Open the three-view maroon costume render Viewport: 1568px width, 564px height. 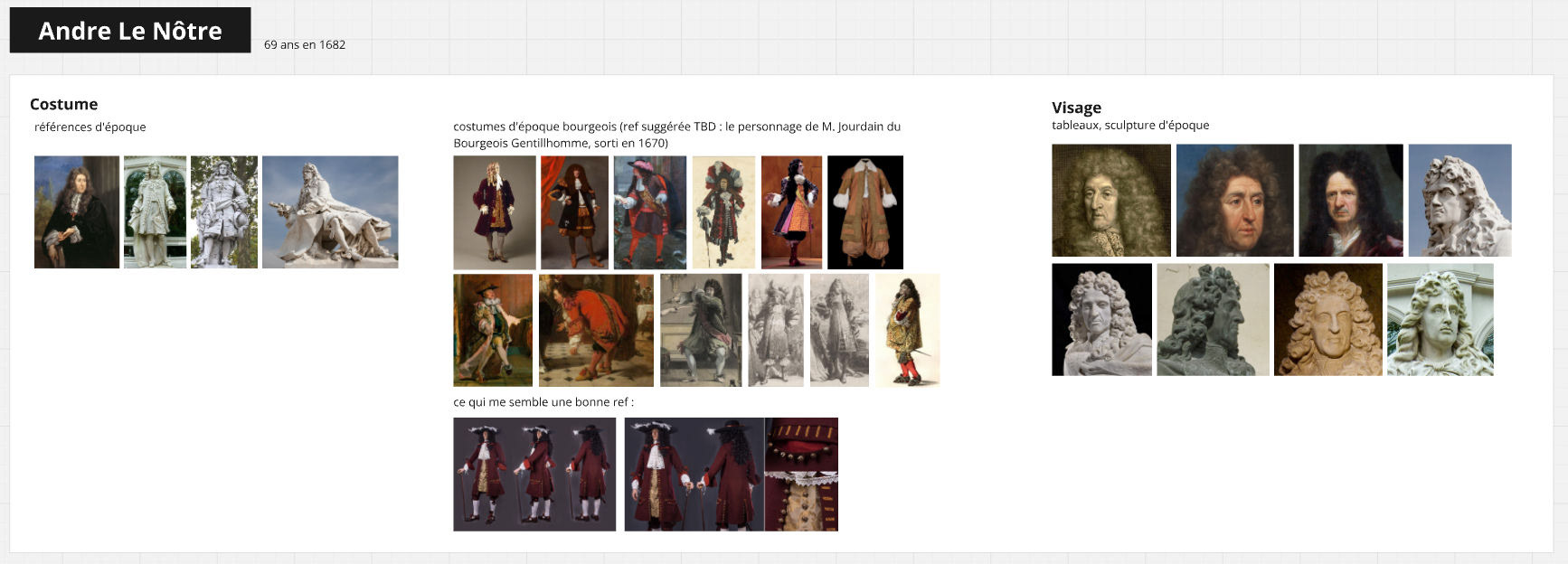534,475
